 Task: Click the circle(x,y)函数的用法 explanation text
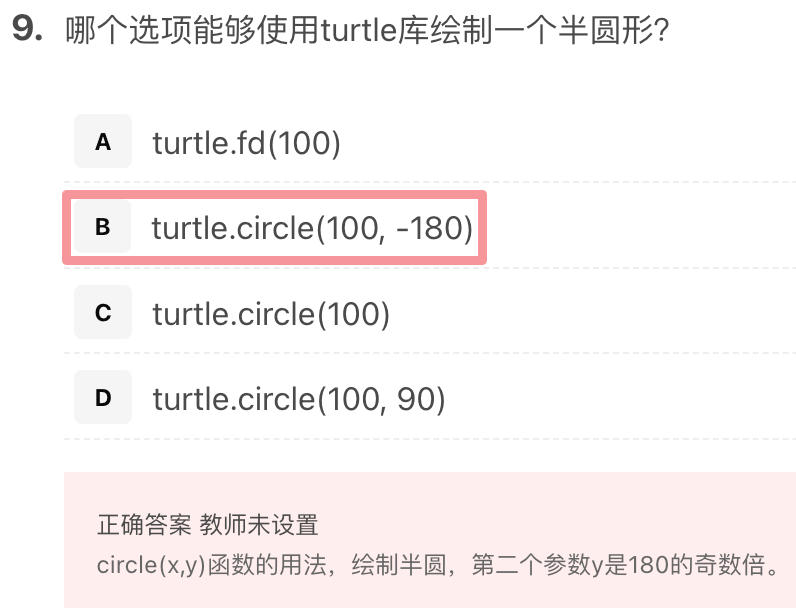point(211,565)
